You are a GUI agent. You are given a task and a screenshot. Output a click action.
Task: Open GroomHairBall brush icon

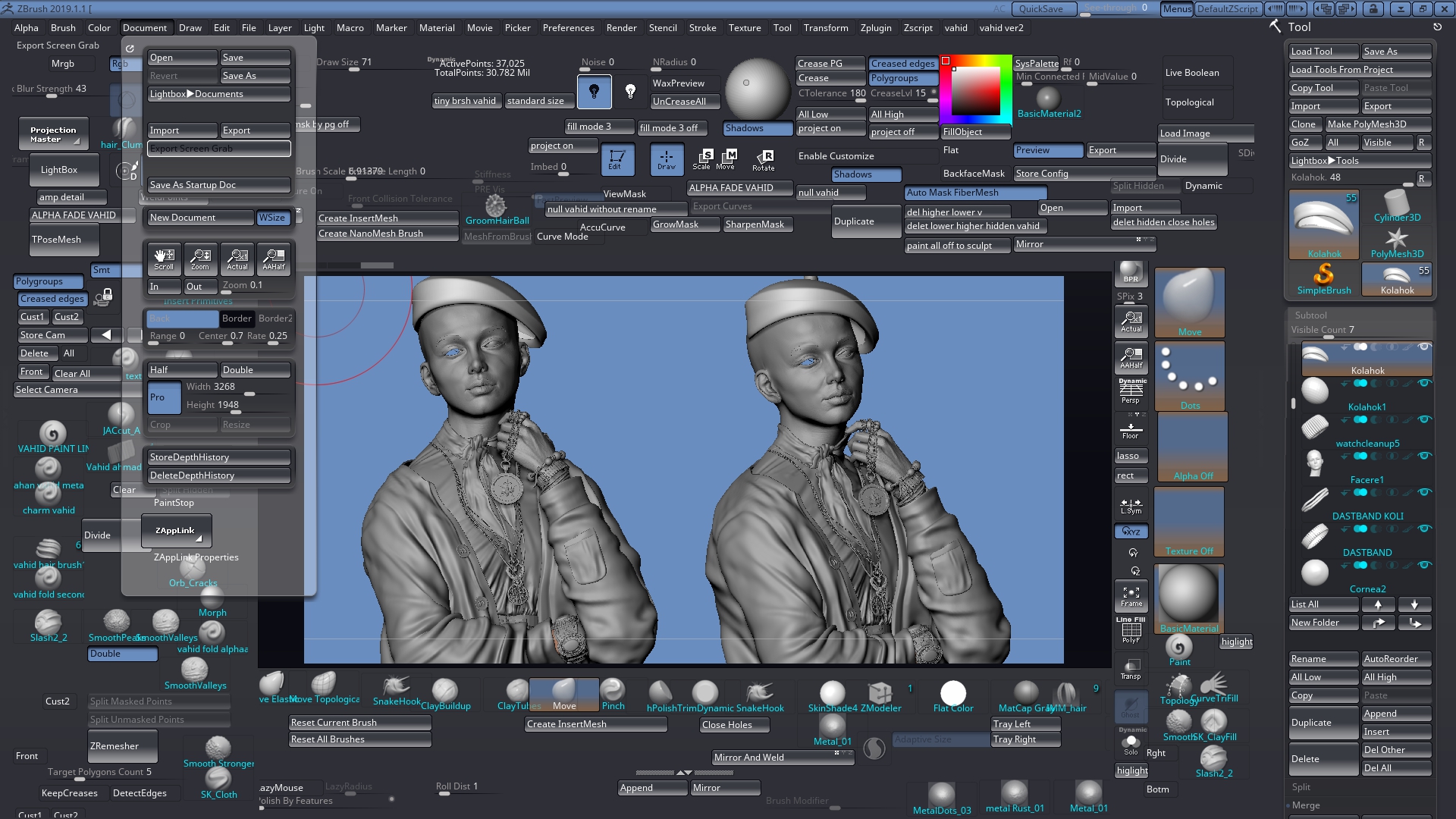[497, 209]
